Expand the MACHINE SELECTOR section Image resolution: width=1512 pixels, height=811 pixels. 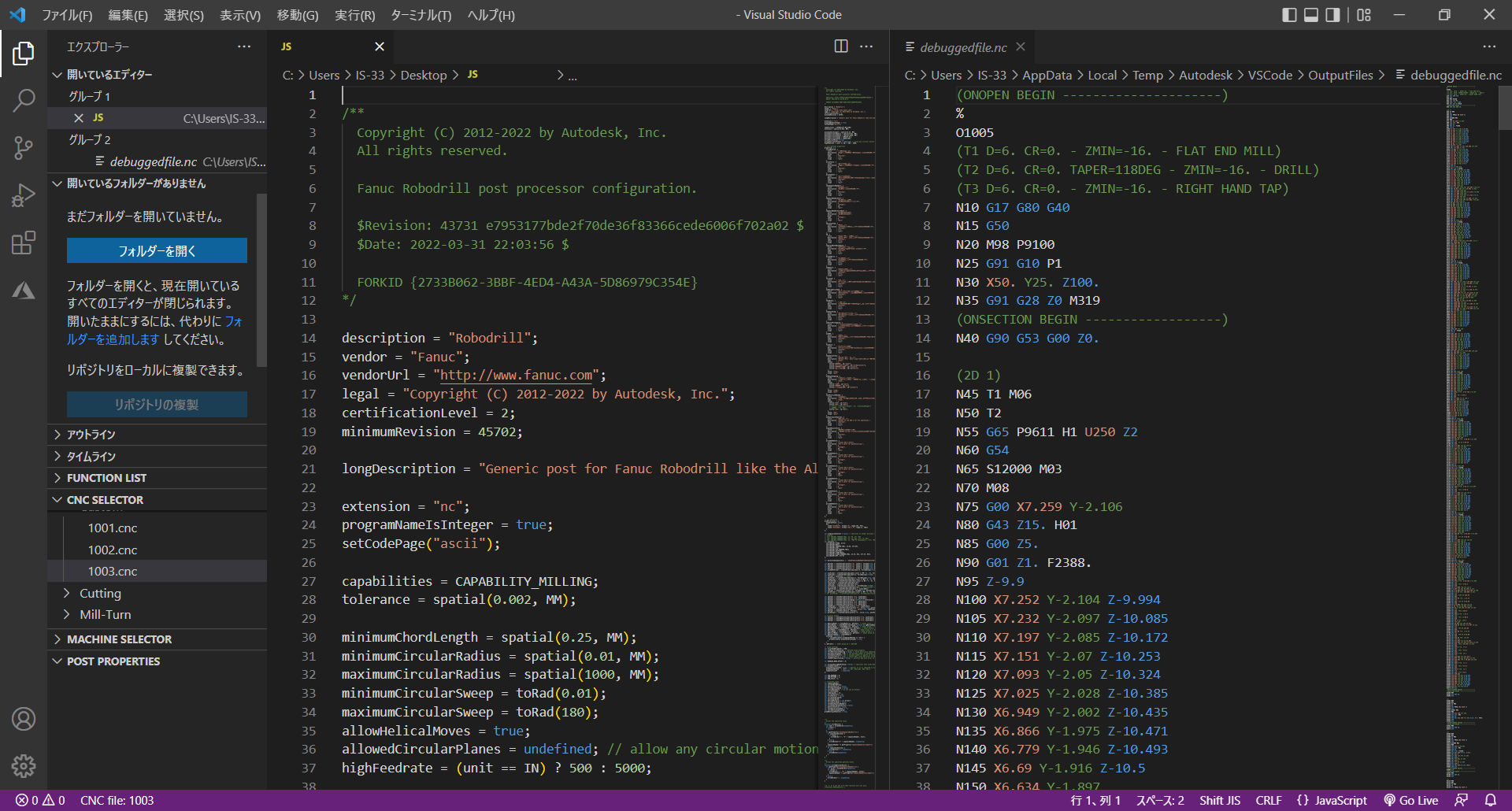click(119, 639)
